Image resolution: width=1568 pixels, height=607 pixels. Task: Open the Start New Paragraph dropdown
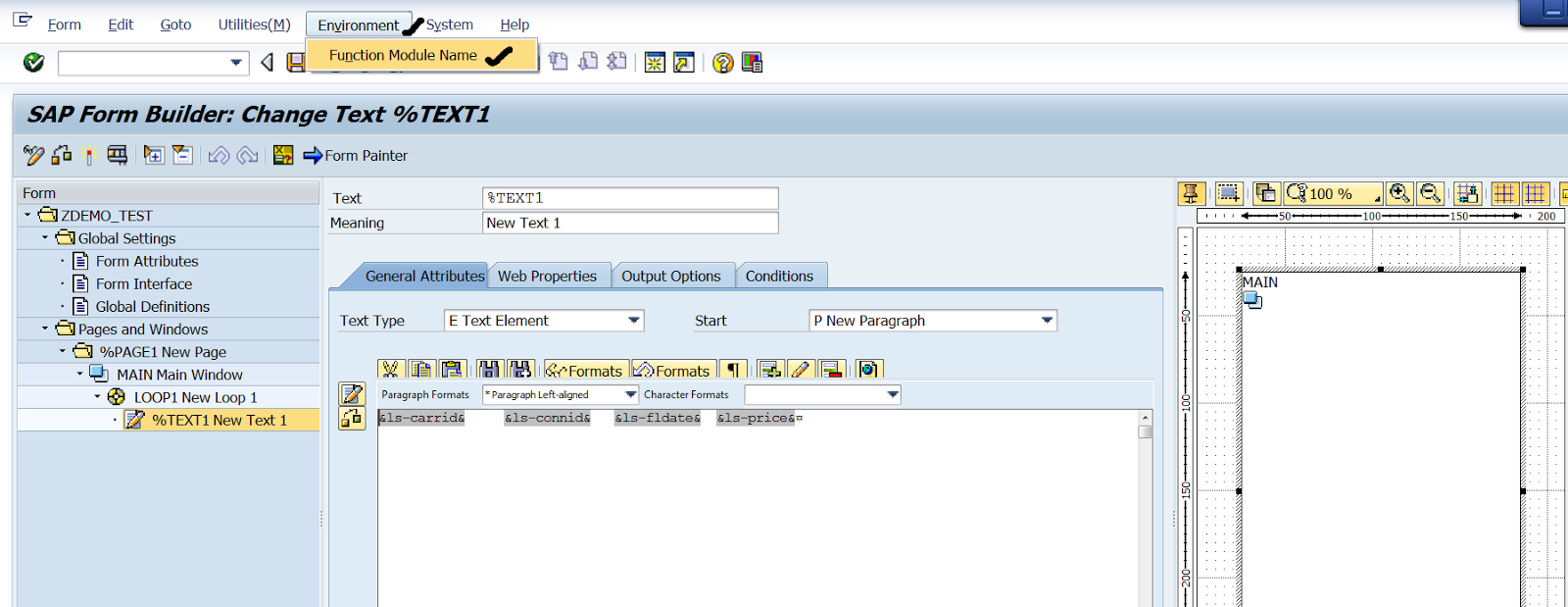click(1047, 321)
